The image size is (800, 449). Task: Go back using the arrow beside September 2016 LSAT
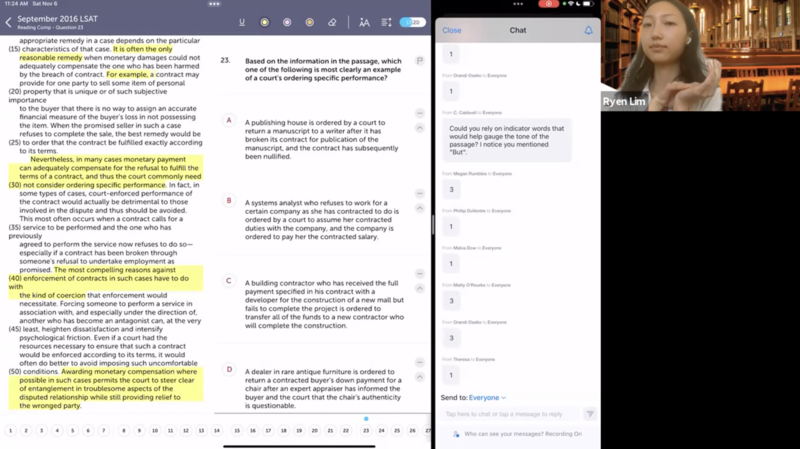point(9,22)
